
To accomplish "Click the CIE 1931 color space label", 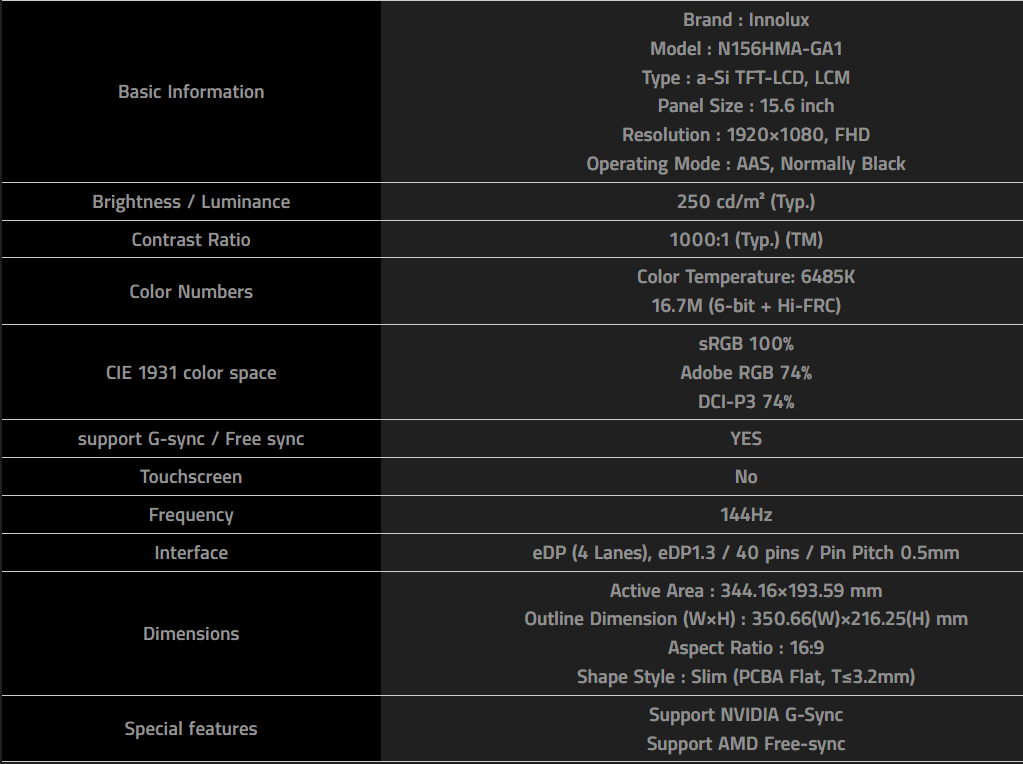I will (191, 373).
